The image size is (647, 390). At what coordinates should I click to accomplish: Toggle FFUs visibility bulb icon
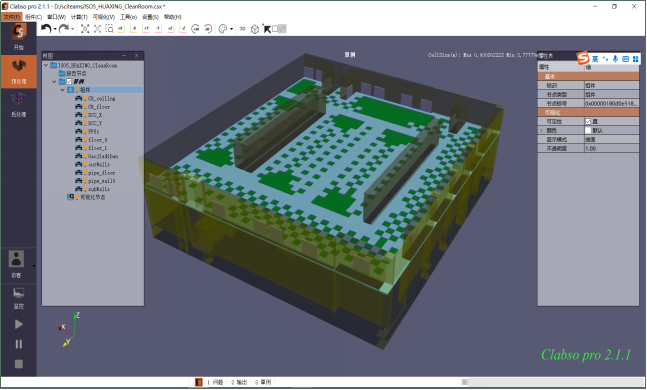pyautogui.click(x=86, y=131)
